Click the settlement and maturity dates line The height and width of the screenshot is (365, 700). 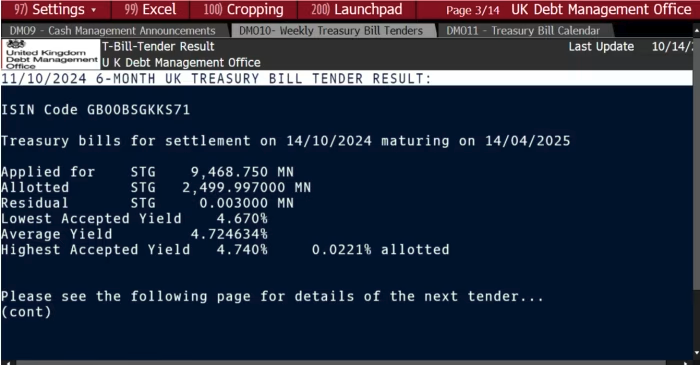pos(286,141)
